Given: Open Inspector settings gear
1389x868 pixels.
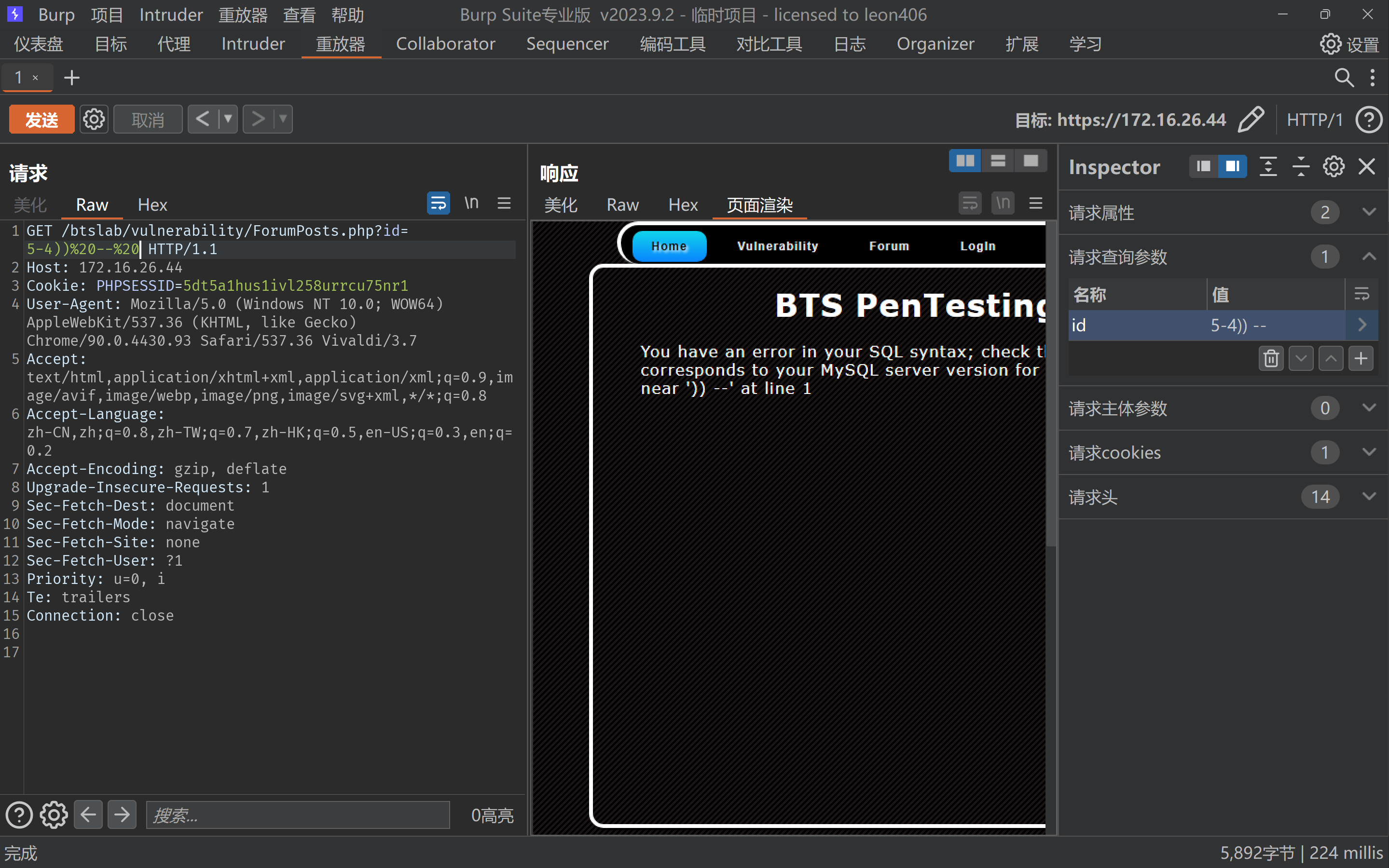Looking at the screenshot, I should click(x=1334, y=166).
